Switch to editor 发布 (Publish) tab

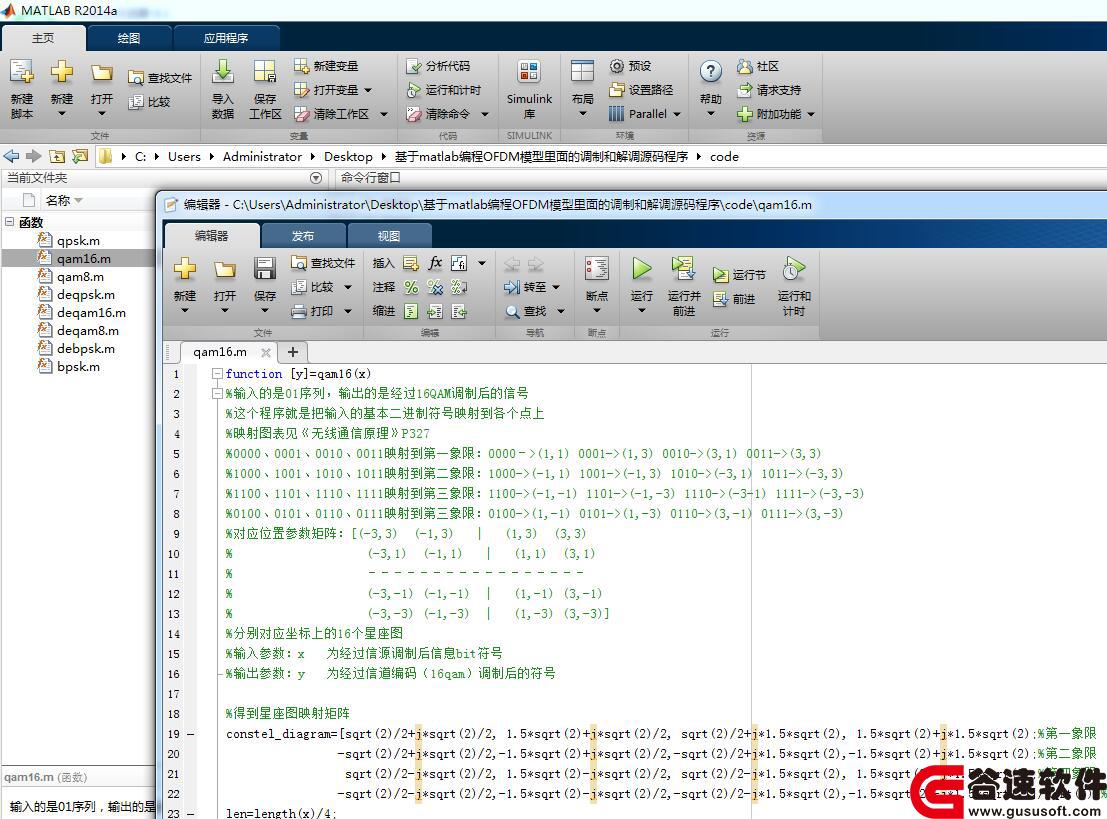click(x=303, y=236)
